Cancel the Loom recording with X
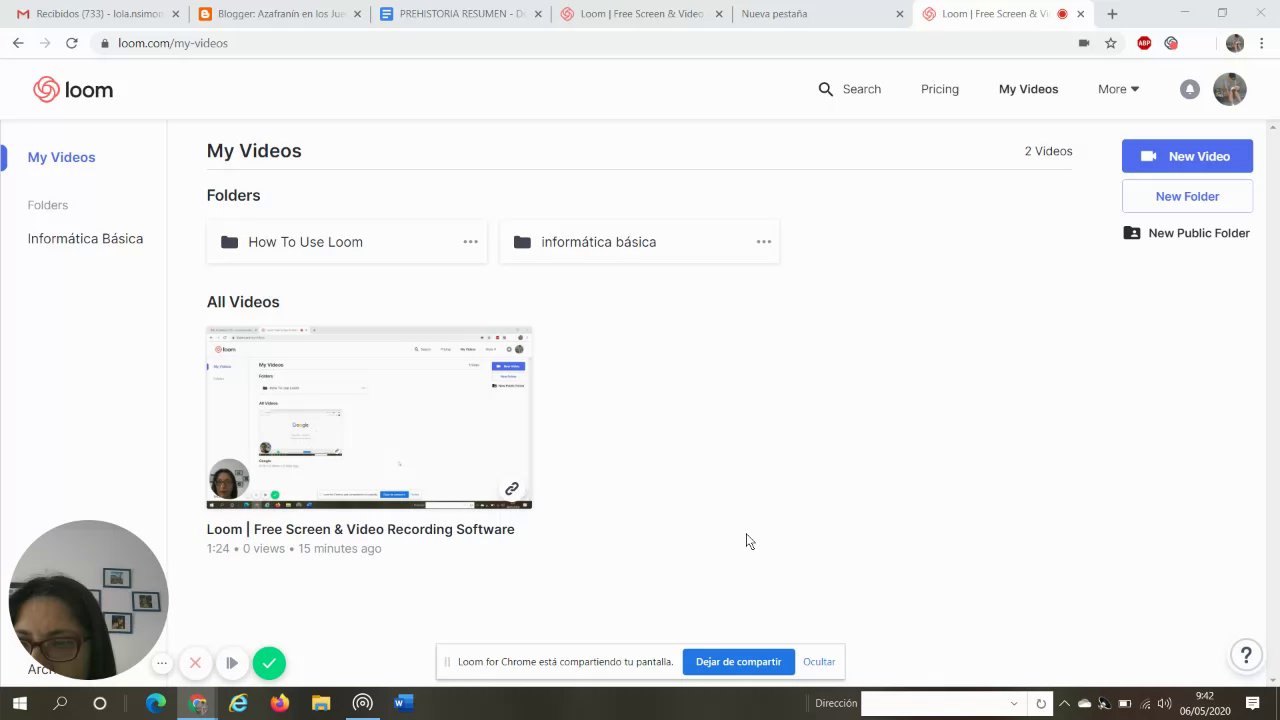The image size is (1280, 720). pyautogui.click(x=196, y=663)
